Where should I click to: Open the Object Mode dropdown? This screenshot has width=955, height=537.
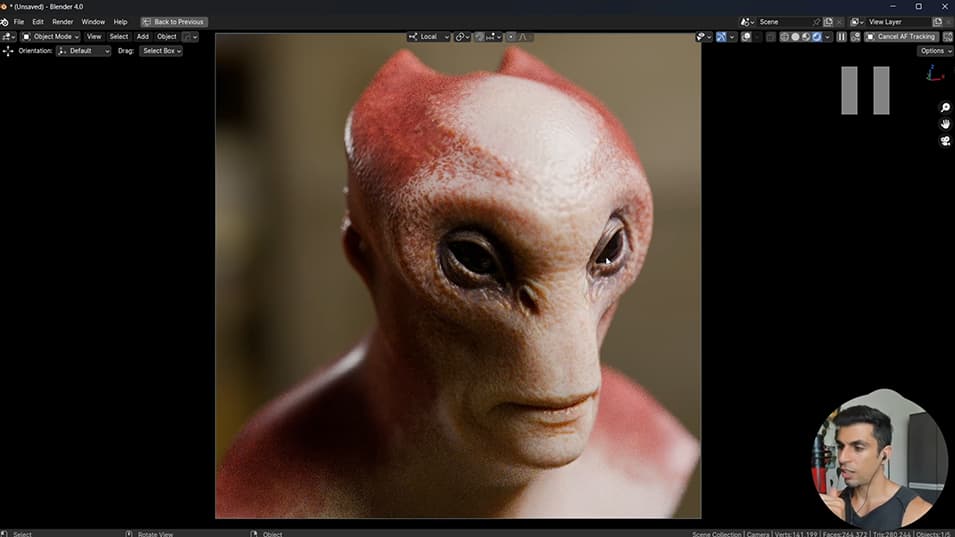tap(51, 37)
